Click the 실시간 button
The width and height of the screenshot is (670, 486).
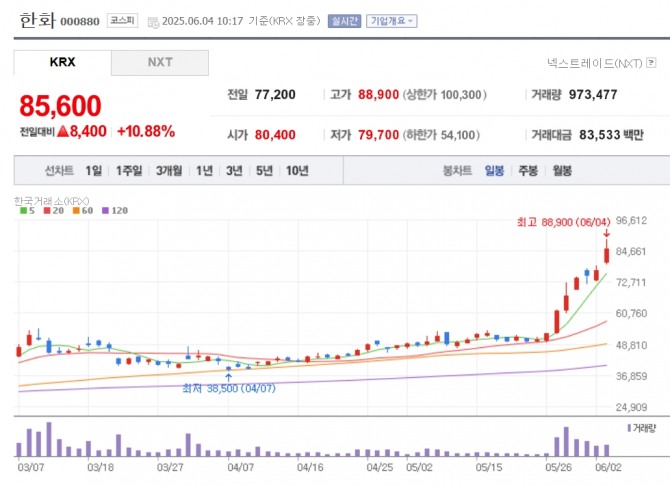tap(344, 21)
